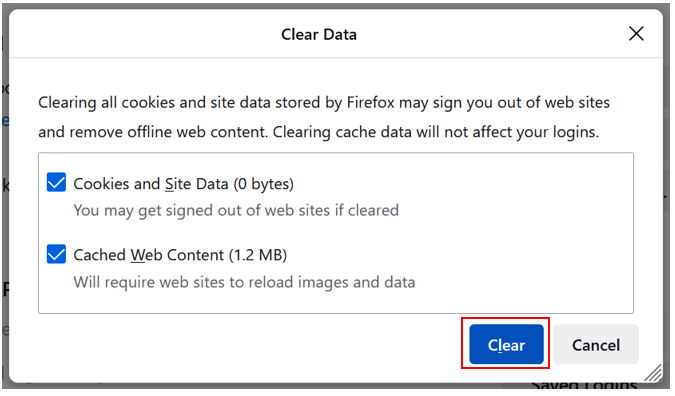Uncheck the Cached Web Content checkbox
Image resolution: width=675 pixels, height=396 pixels.
point(56,254)
